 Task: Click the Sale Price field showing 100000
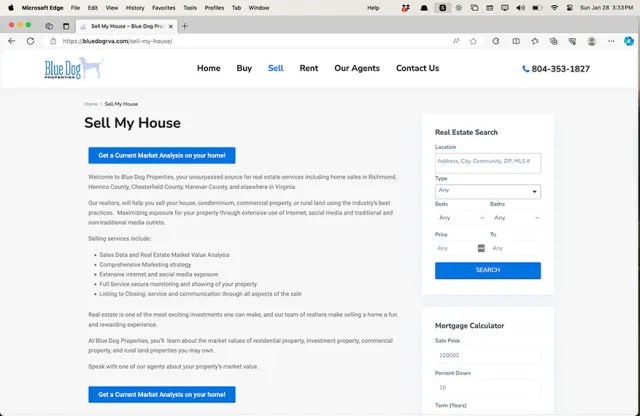pos(488,355)
